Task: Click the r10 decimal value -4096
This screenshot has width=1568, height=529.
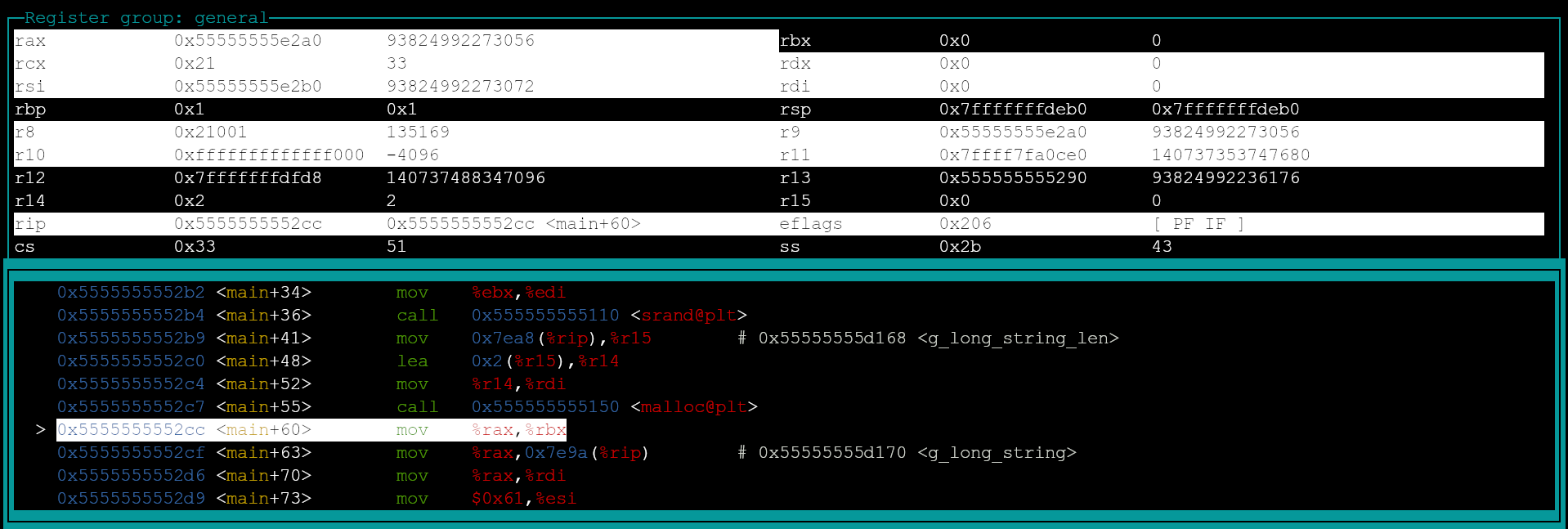Action: point(412,155)
